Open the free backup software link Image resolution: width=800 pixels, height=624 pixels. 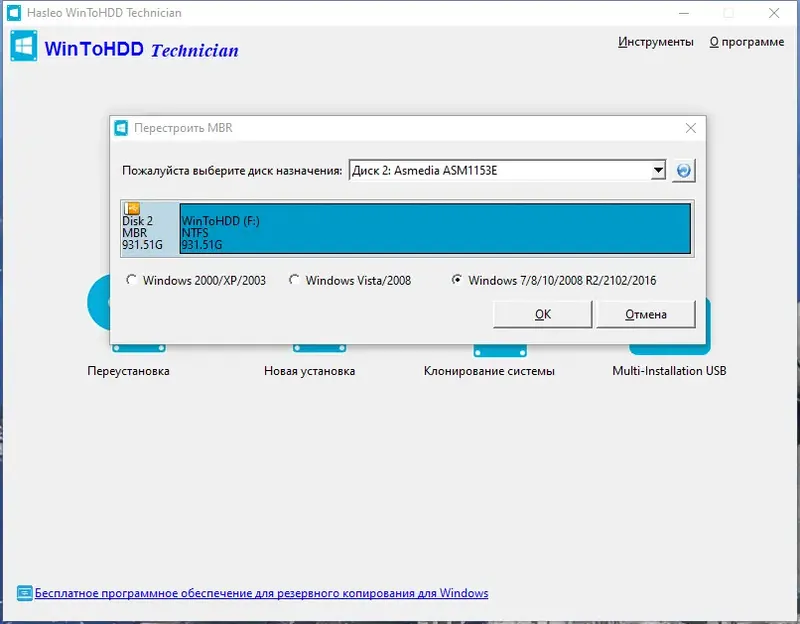pos(261,593)
